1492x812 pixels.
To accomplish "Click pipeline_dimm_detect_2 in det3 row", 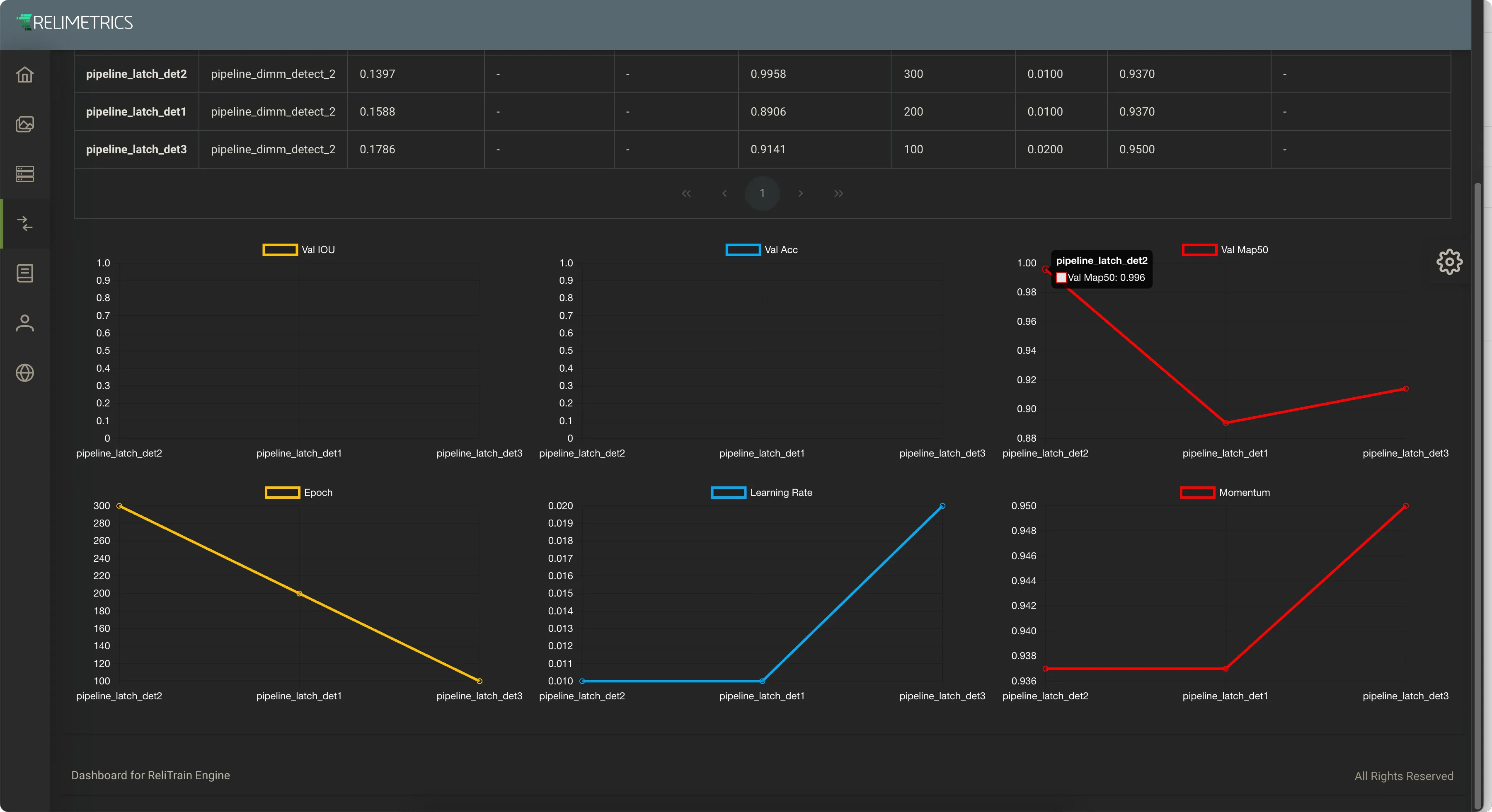I will [x=273, y=150].
